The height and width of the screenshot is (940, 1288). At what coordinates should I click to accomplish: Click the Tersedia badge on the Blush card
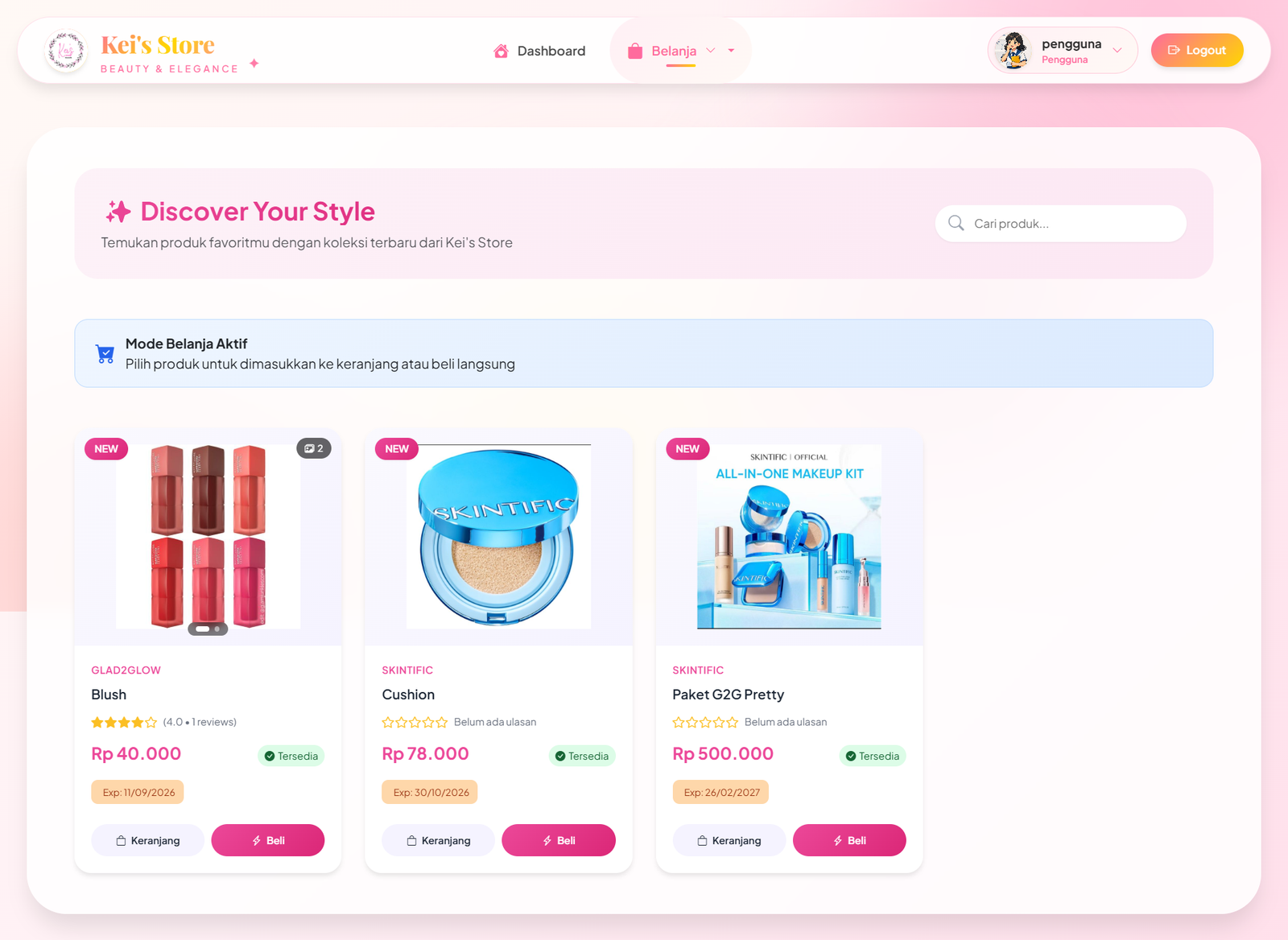[x=291, y=756]
